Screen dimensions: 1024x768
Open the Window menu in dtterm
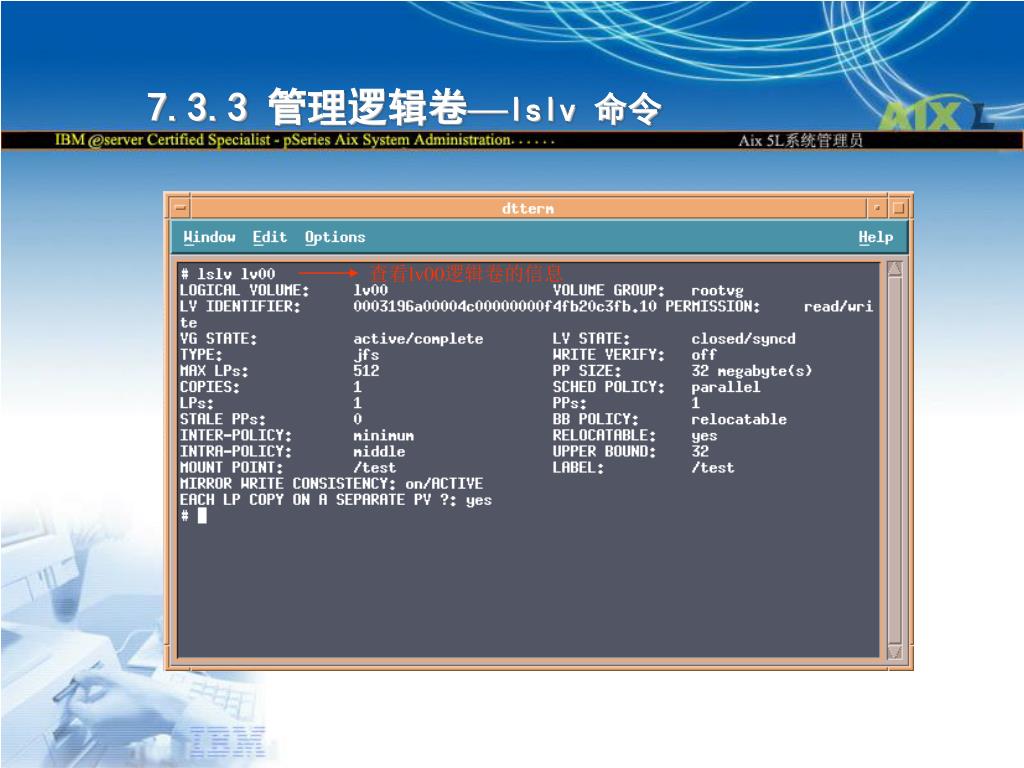tap(209, 237)
